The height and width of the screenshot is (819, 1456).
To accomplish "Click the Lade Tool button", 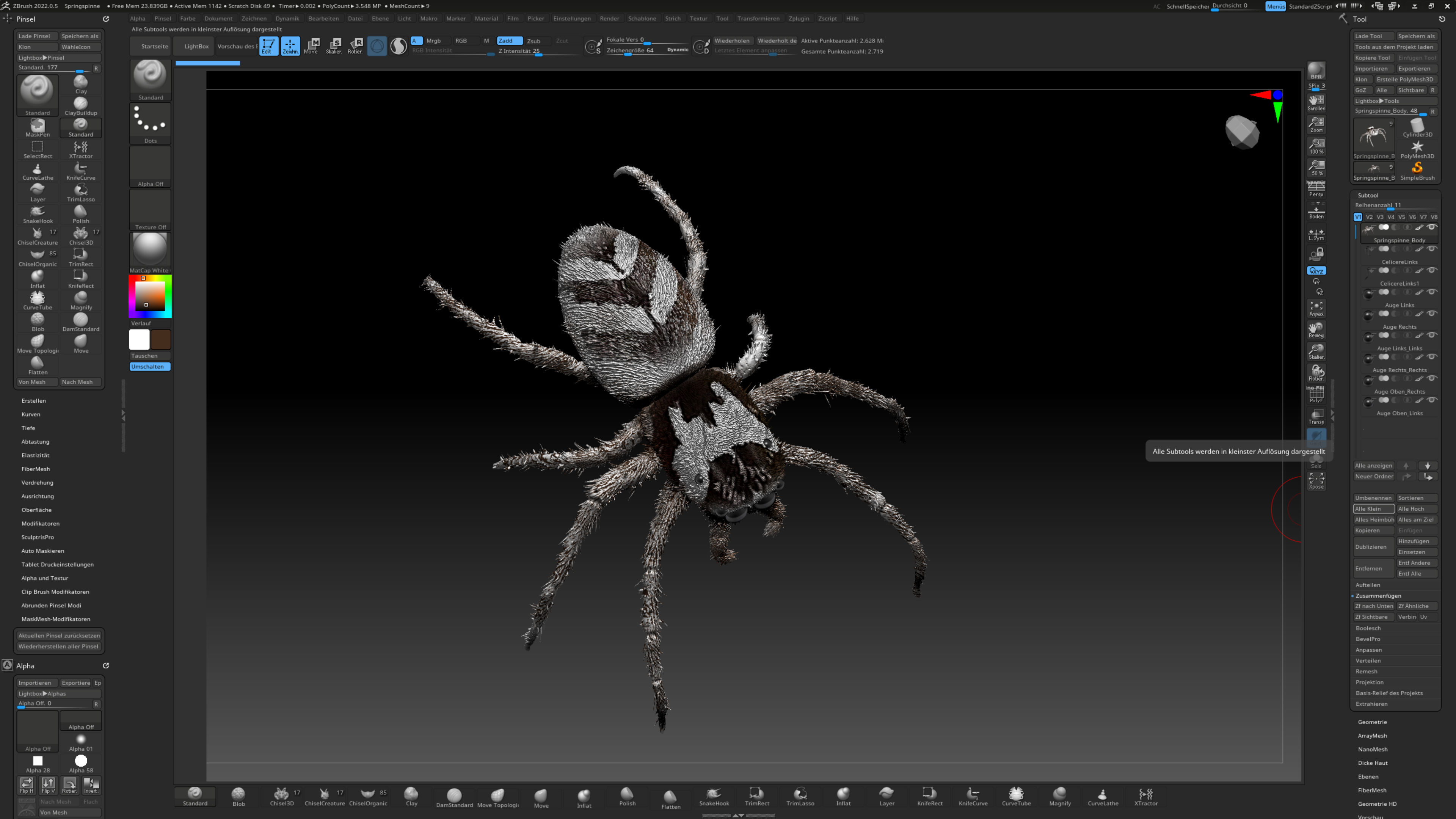I will click(1373, 36).
